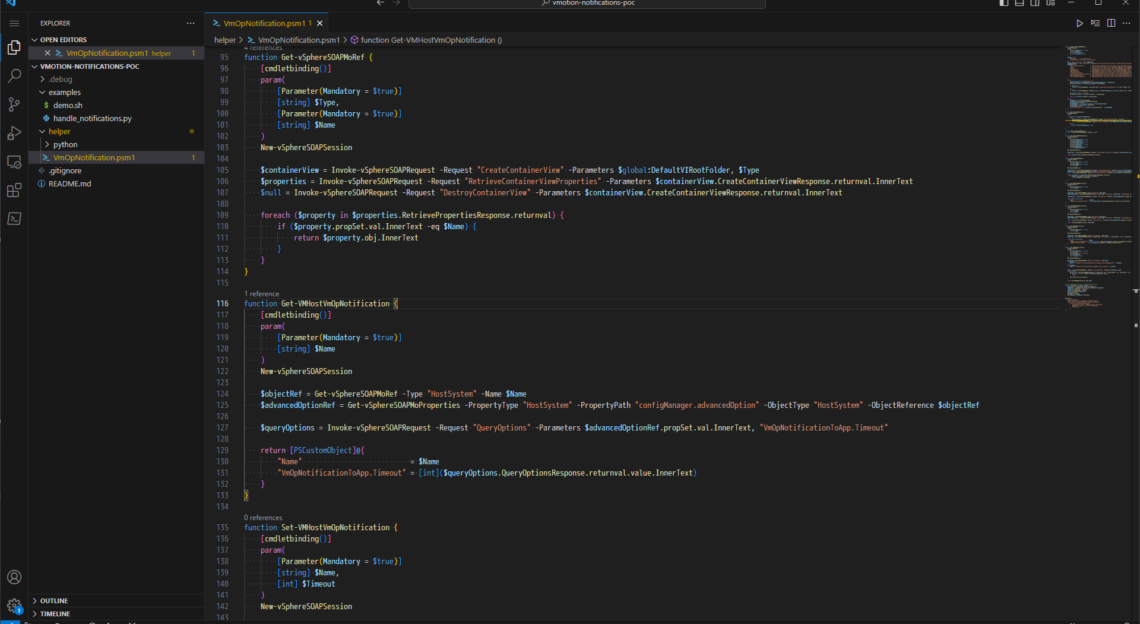
Task: Open the hamburger application menu
Action: [x=14, y=22]
